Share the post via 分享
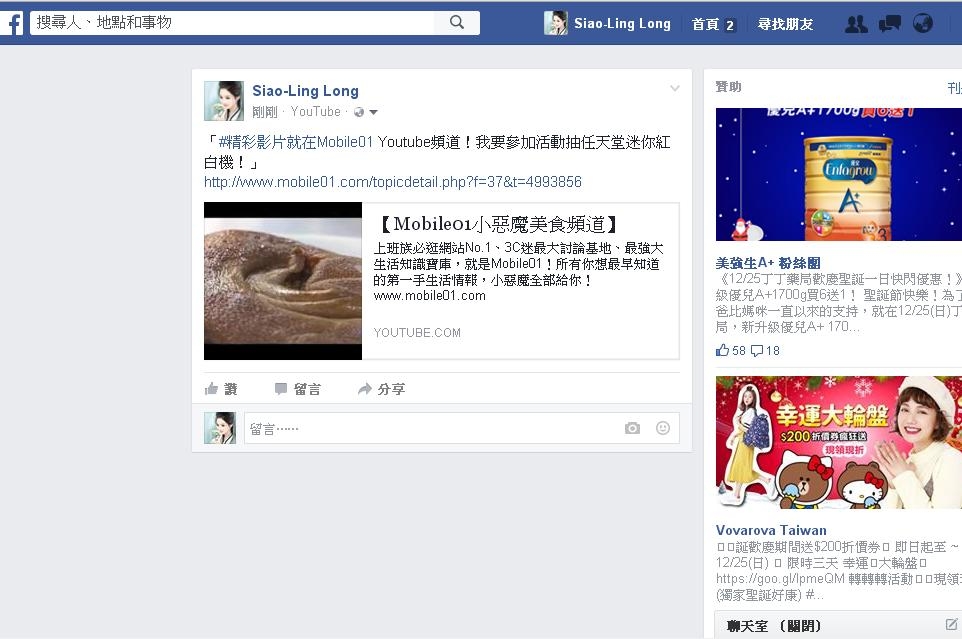Viewport: 962px width, 639px height. [381, 389]
